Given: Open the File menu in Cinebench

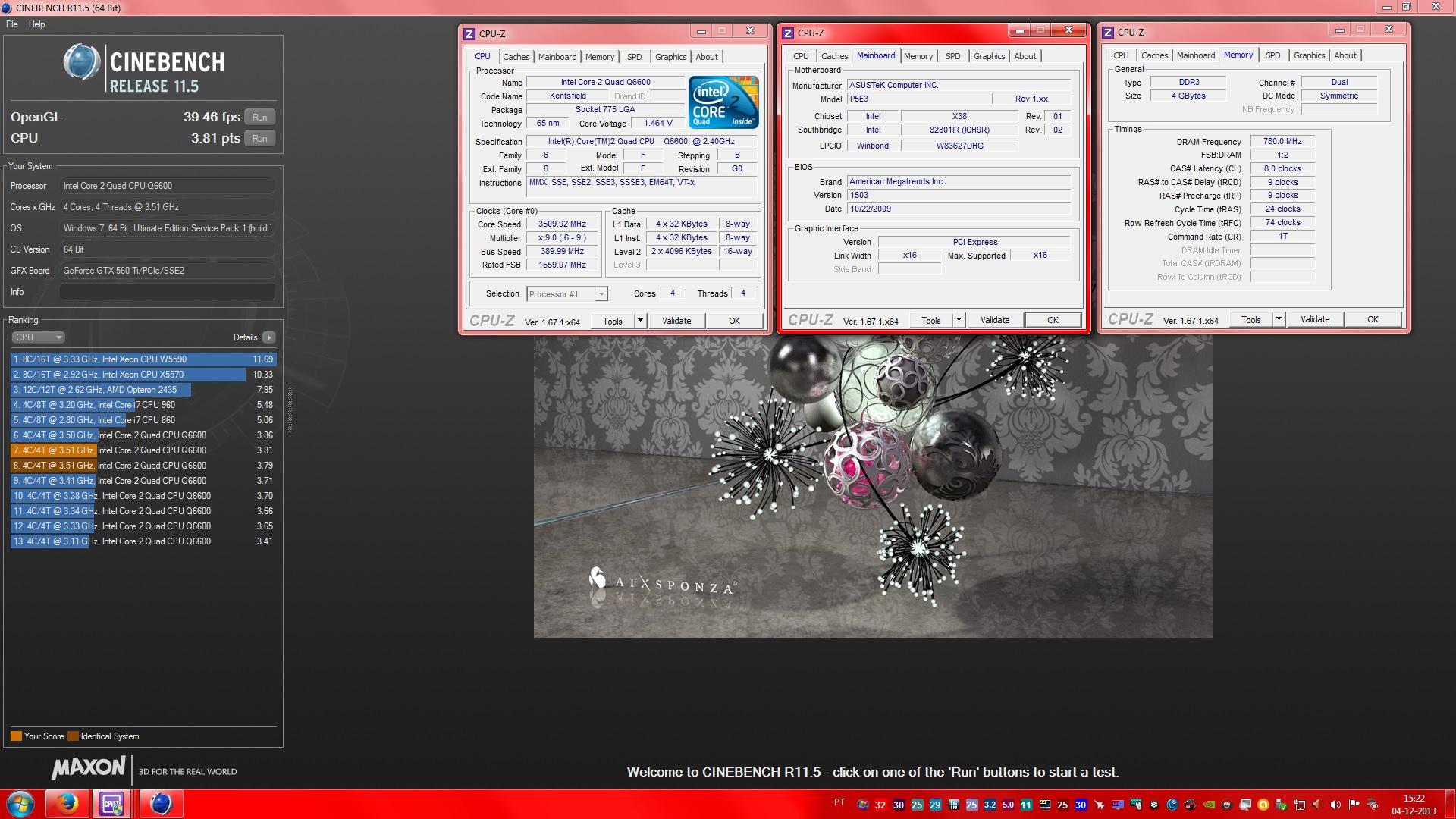Looking at the screenshot, I should [12, 24].
